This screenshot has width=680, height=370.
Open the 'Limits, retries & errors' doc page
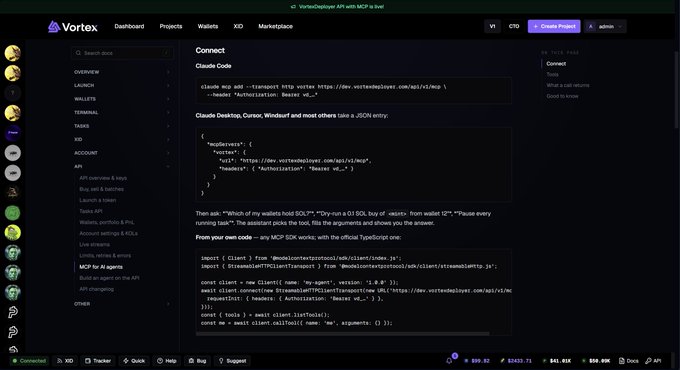pos(105,256)
